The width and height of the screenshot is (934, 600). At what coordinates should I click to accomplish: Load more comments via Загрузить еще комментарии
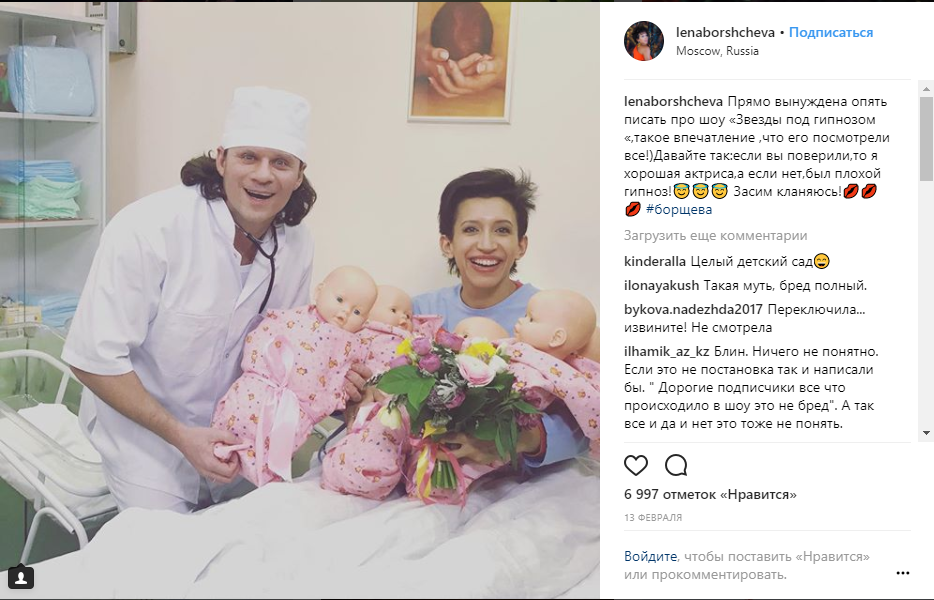coord(715,235)
